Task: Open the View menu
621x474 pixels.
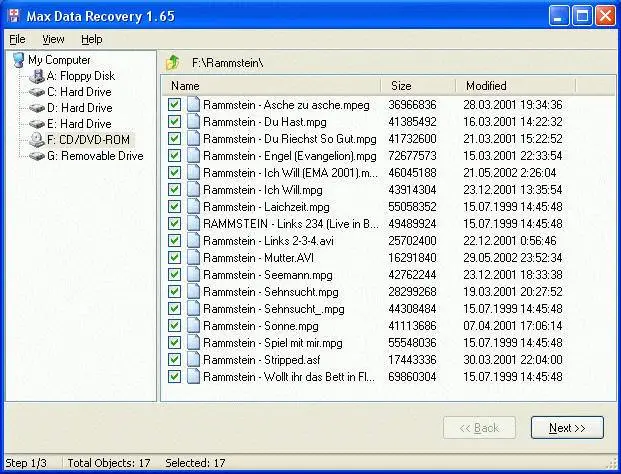Action: tap(53, 39)
